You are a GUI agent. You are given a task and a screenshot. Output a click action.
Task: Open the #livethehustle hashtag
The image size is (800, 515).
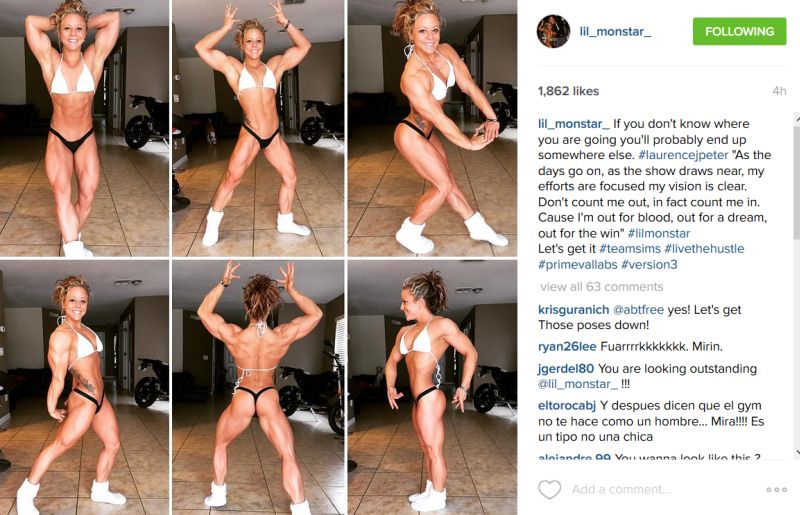[x=704, y=249]
